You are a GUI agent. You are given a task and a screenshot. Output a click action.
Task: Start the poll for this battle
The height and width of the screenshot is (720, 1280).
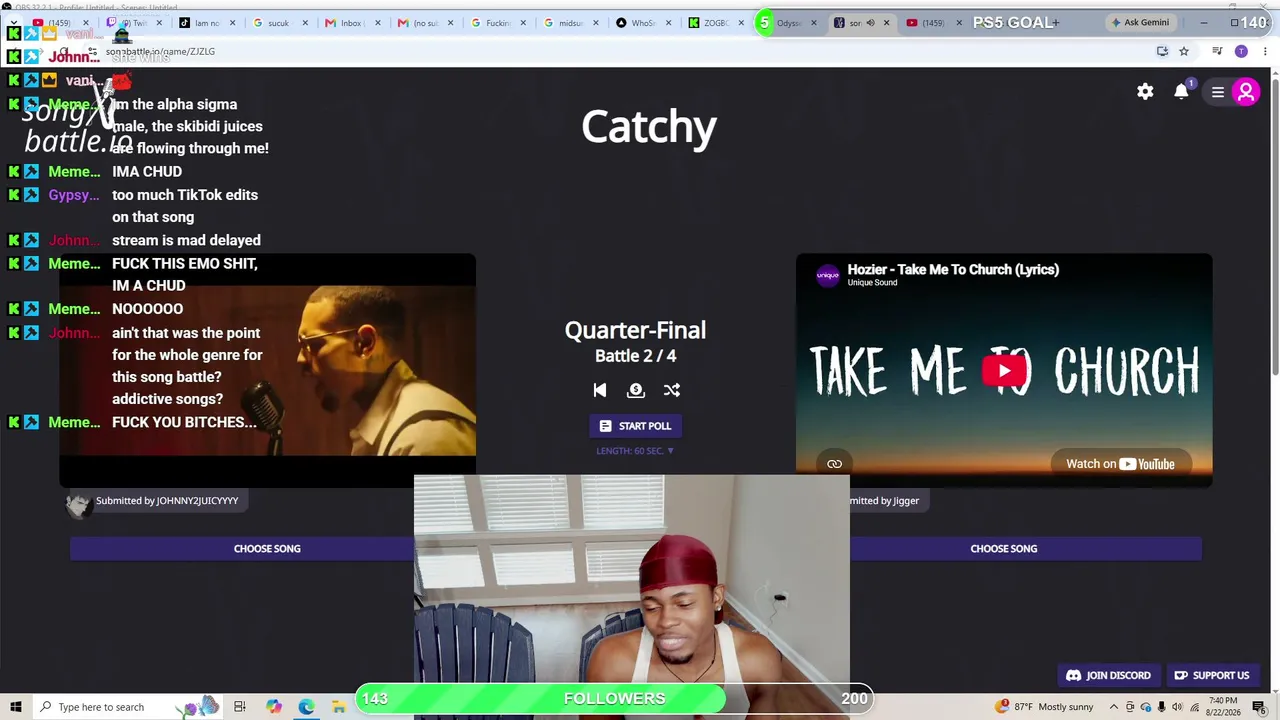click(x=635, y=426)
